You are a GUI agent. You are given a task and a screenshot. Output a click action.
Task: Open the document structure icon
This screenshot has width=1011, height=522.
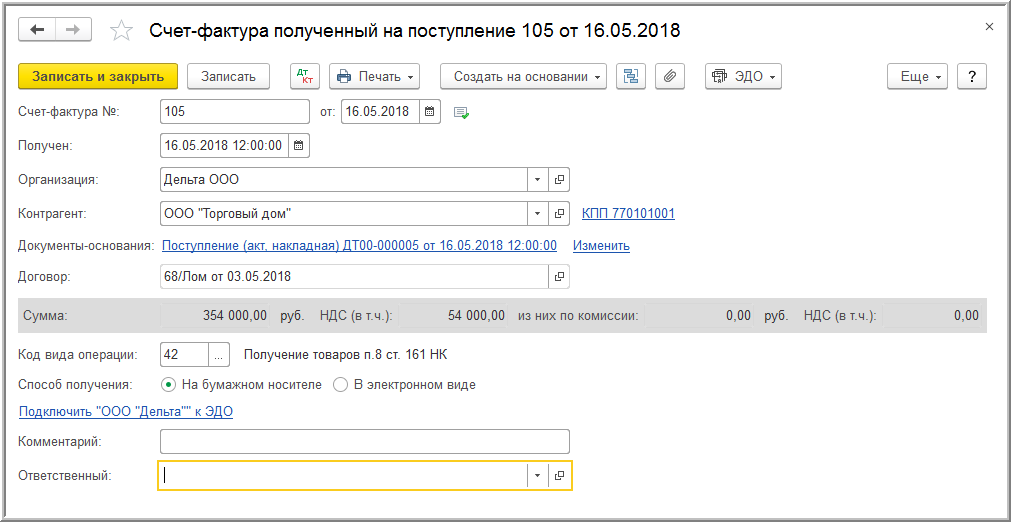[x=630, y=77]
